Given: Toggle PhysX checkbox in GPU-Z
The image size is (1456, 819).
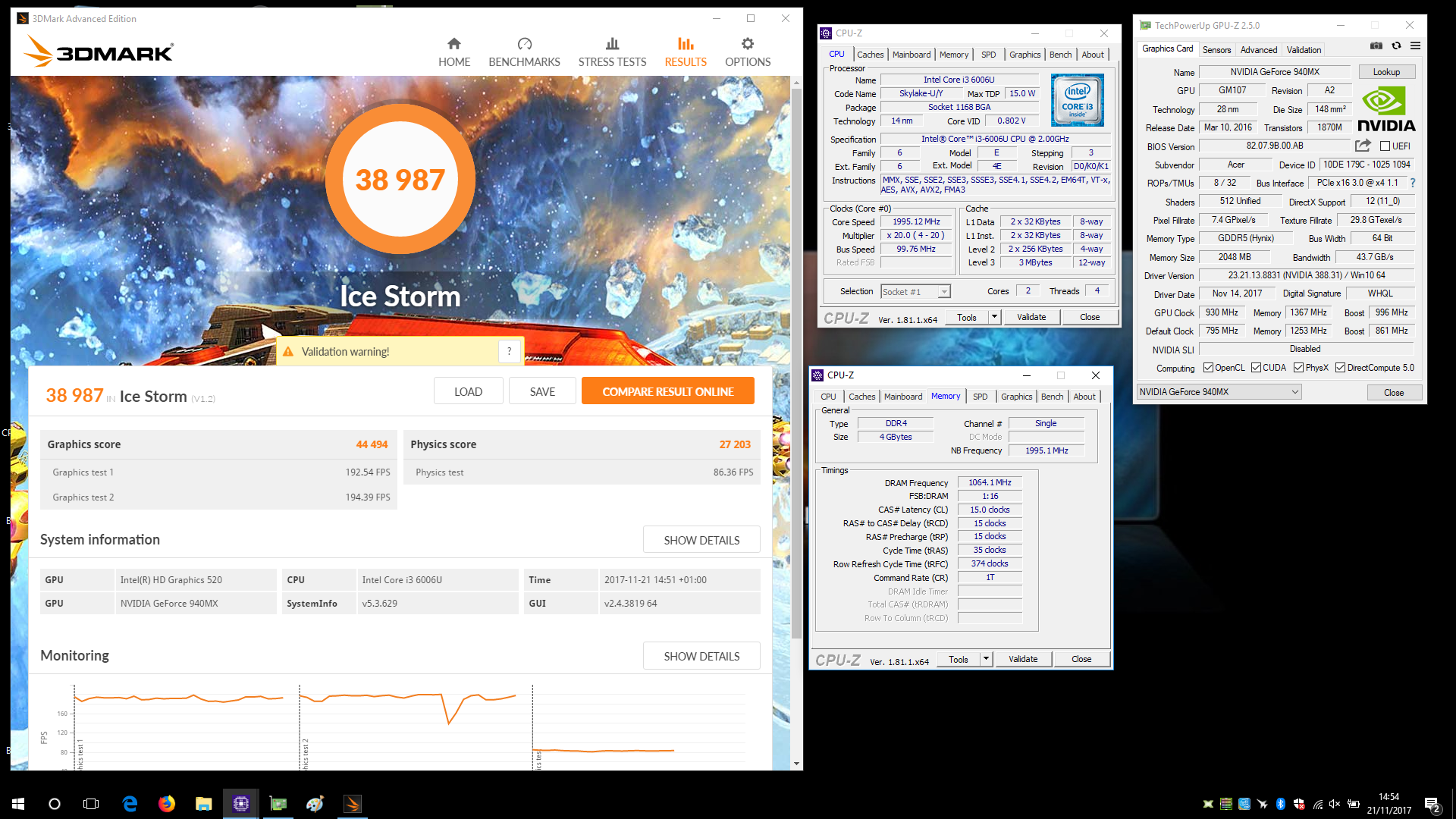Looking at the screenshot, I should [1298, 368].
